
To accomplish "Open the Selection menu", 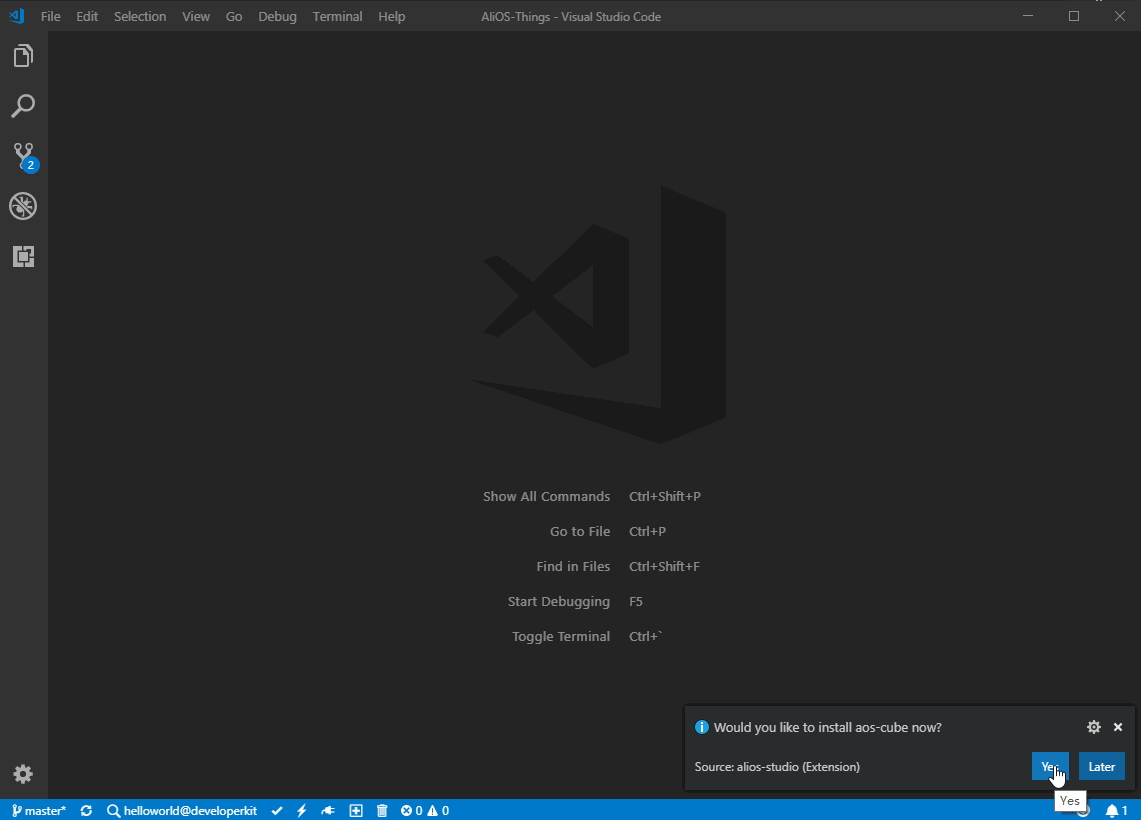I will [x=140, y=16].
